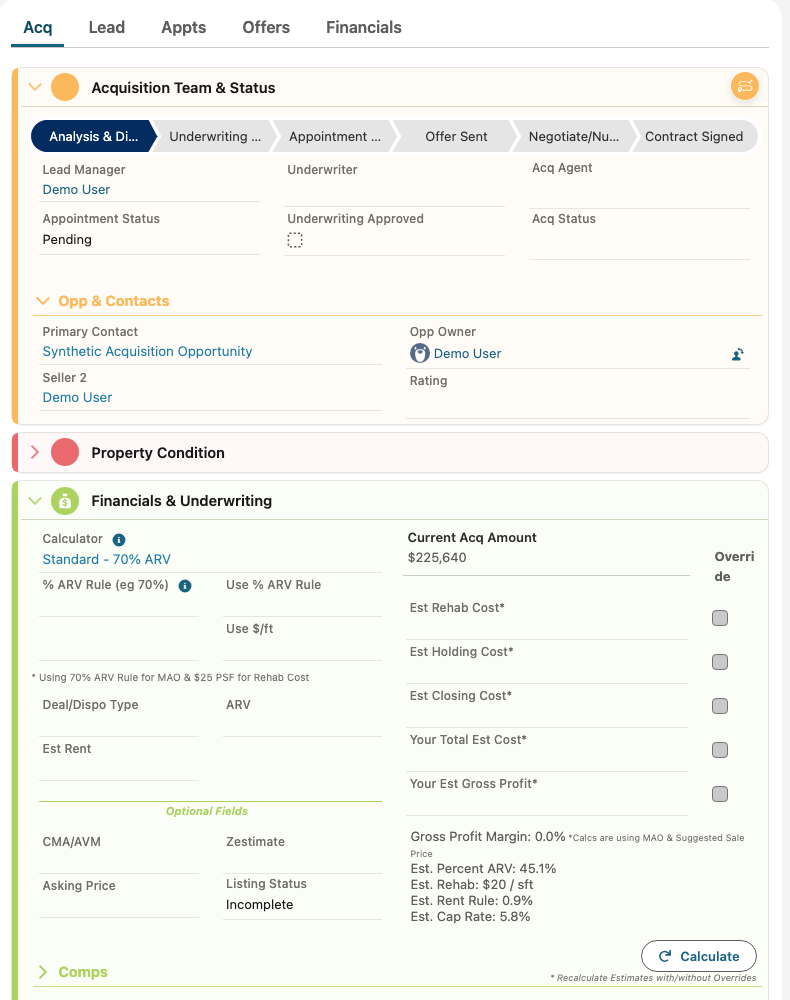Select the Analysis & Di... stage
The width and height of the screenshot is (790, 1000).
coord(94,136)
